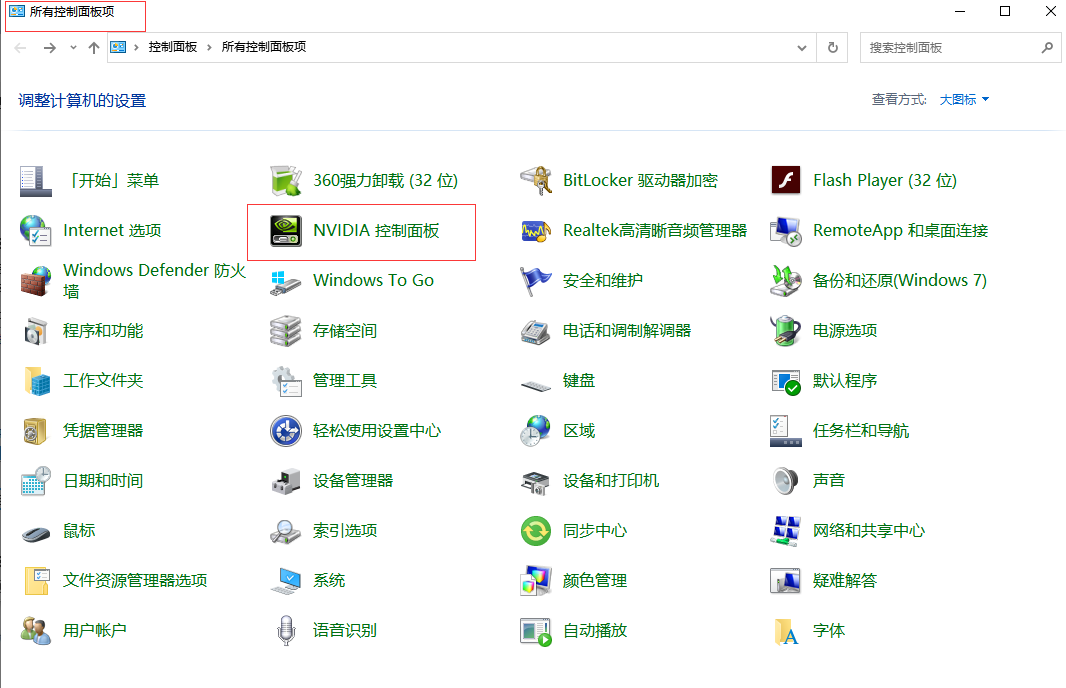
Task: Click the 360强力卸载 icon
Action: [x=286, y=181]
